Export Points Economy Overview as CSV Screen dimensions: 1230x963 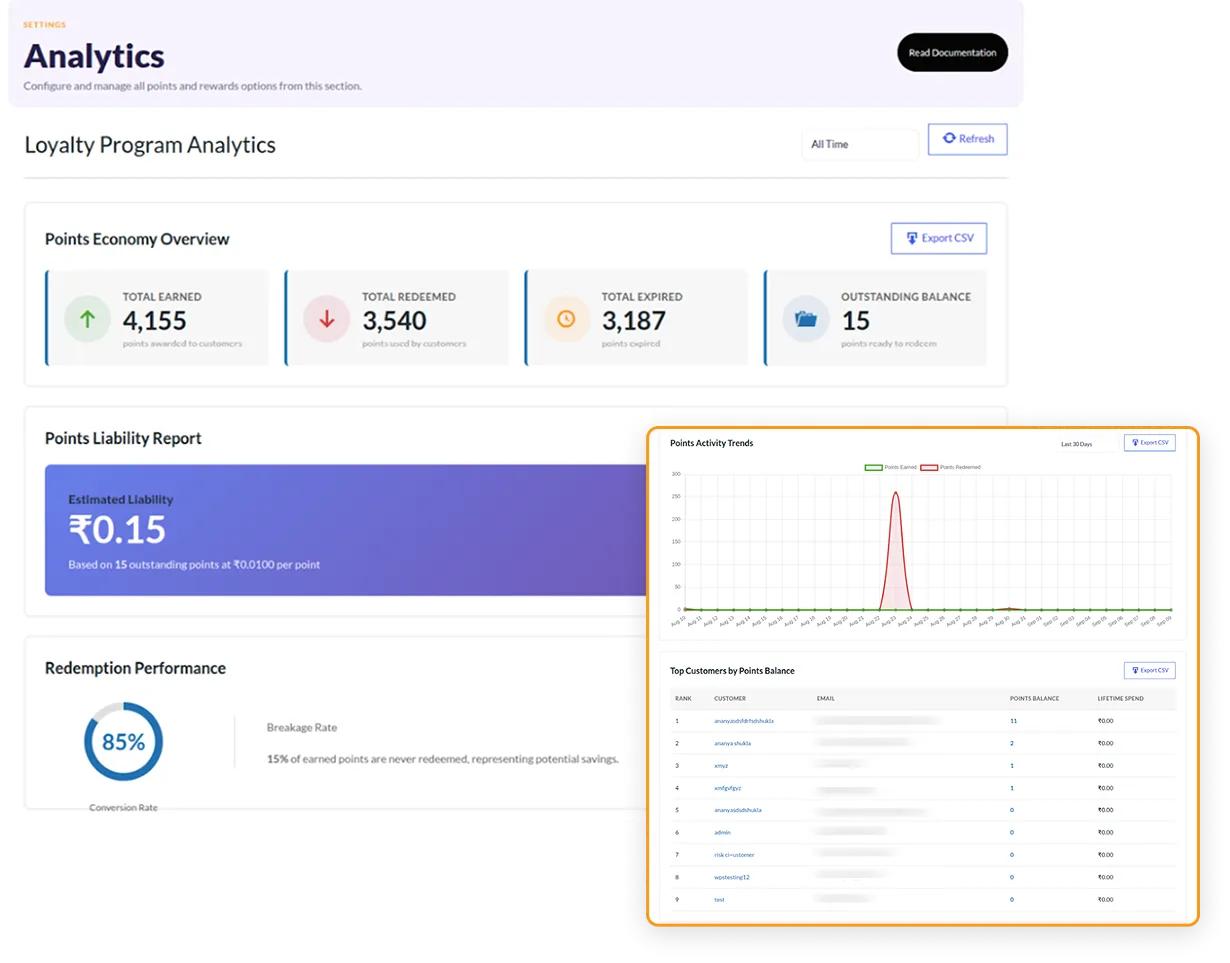point(938,238)
